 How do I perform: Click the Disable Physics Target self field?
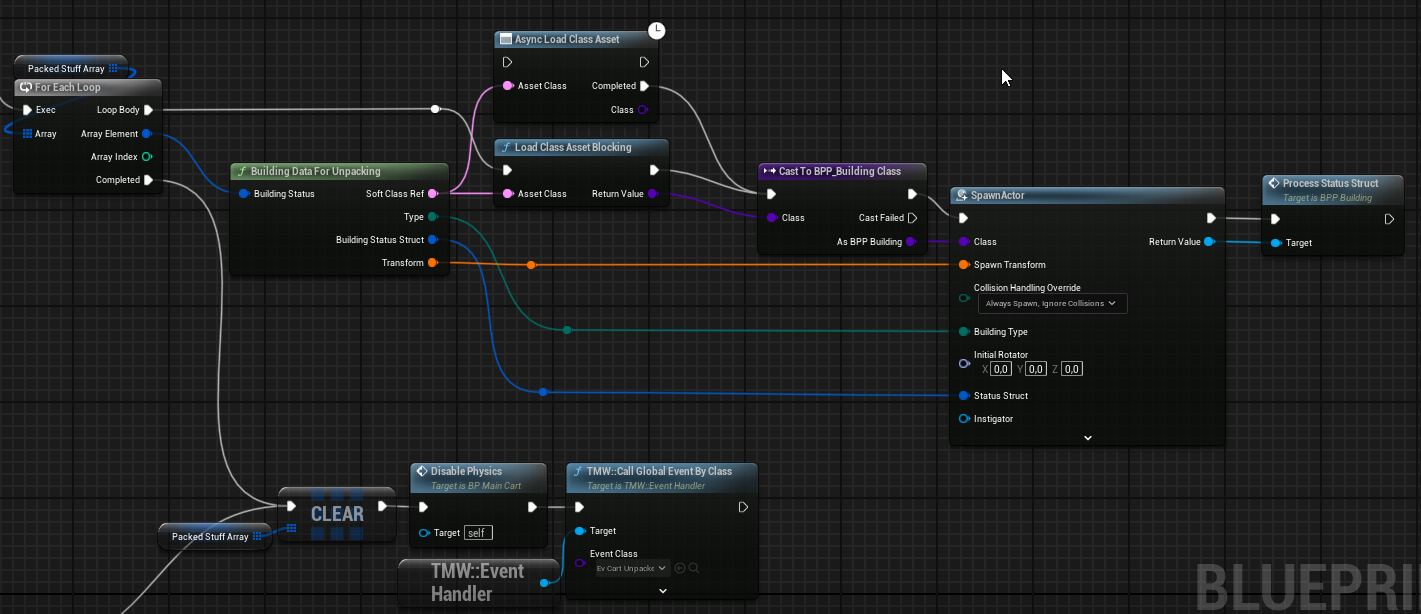[x=479, y=533]
